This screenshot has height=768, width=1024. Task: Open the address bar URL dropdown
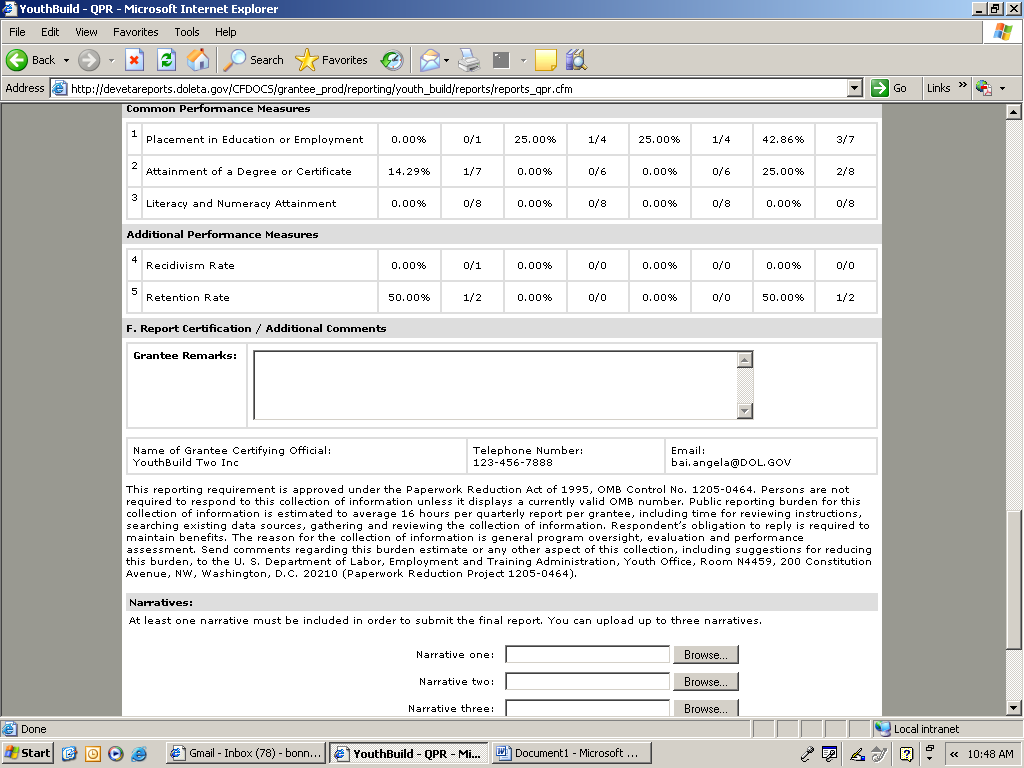pyautogui.click(x=854, y=88)
